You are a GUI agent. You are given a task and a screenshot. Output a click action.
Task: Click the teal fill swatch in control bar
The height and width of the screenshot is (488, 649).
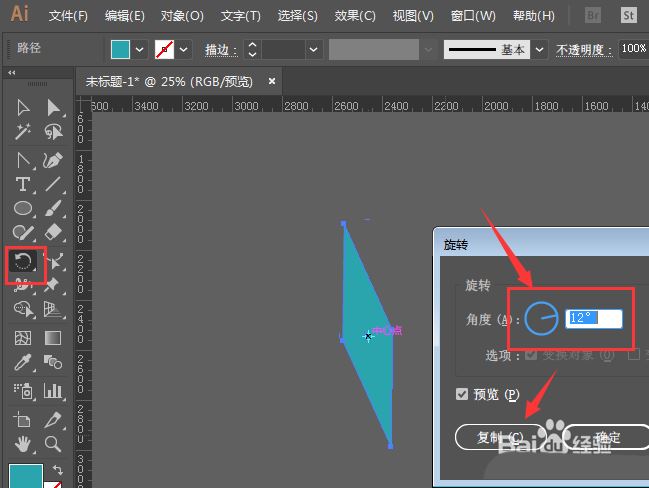tap(120, 50)
